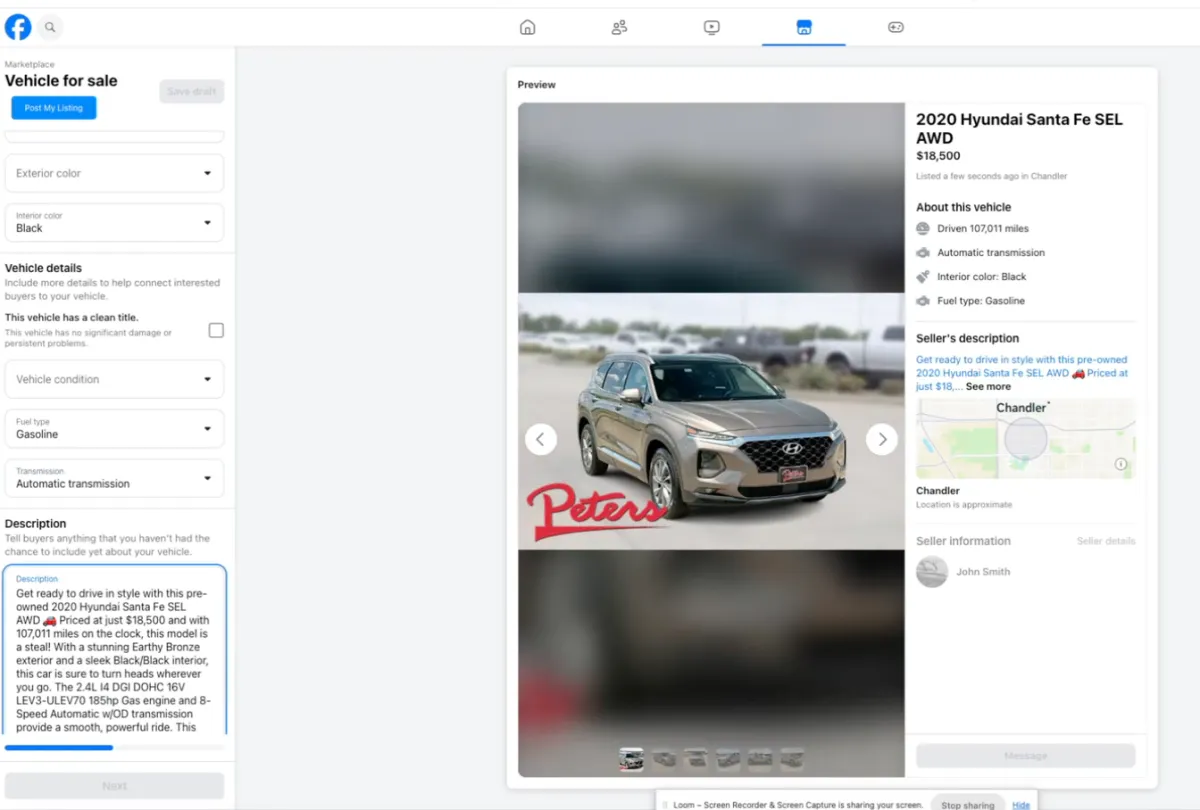The height and width of the screenshot is (810, 1200).
Task: Click the Save draft button
Action: [x=192, y=91]
